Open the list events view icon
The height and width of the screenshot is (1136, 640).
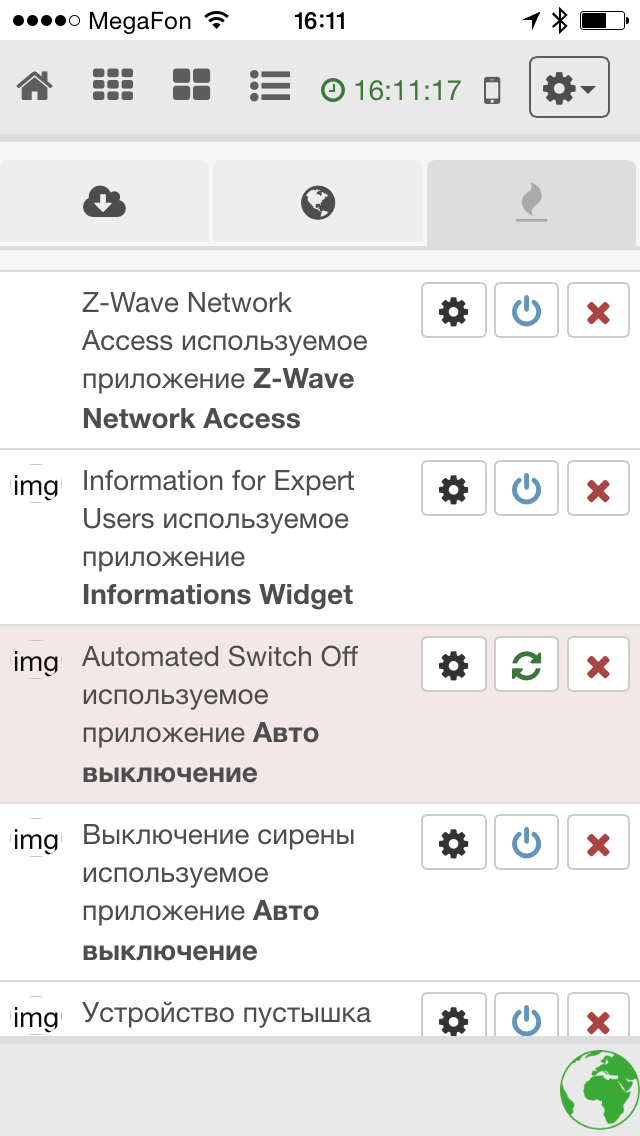pos(270,87)
